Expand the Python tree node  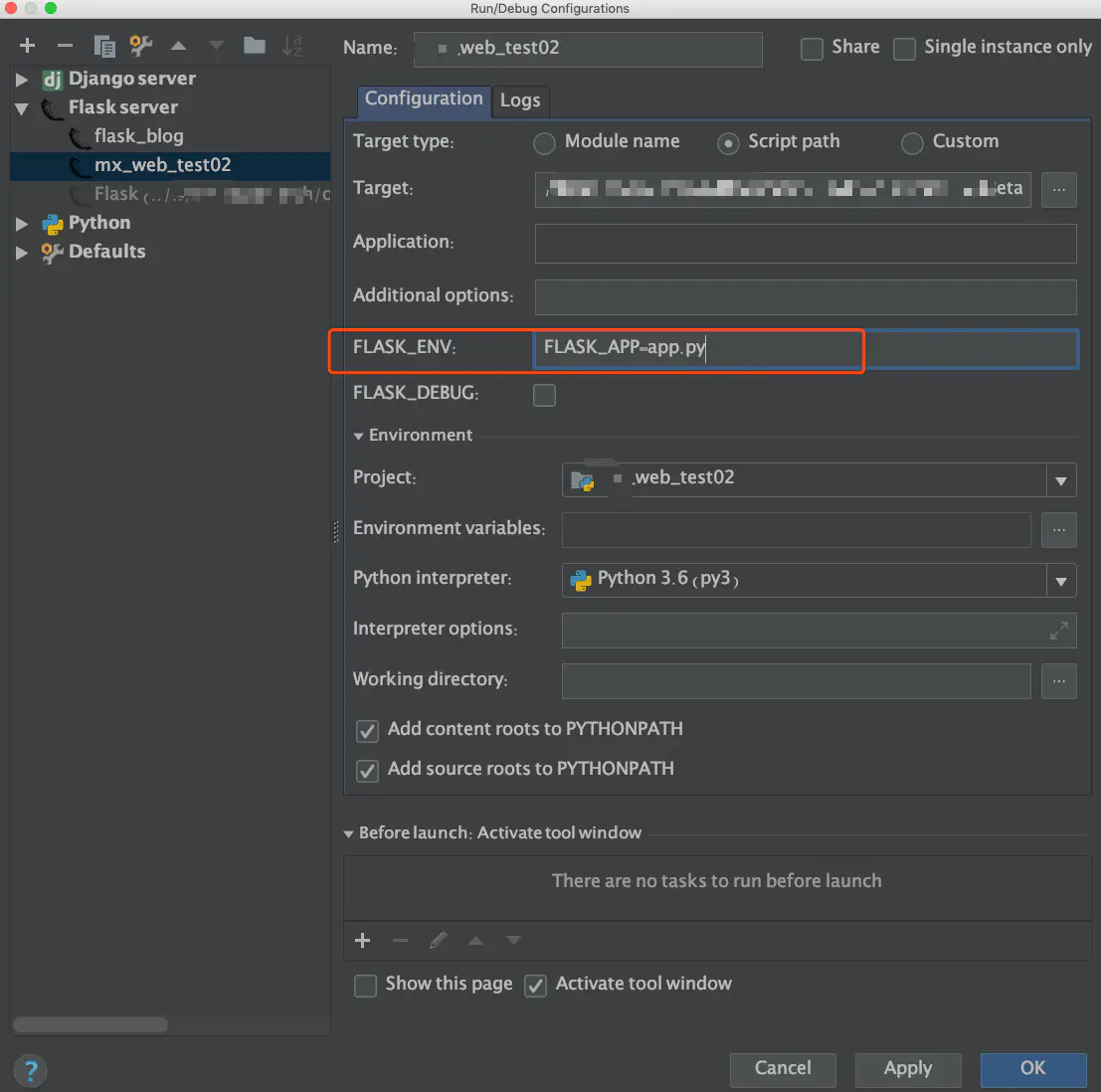click(x=22, y=224)
